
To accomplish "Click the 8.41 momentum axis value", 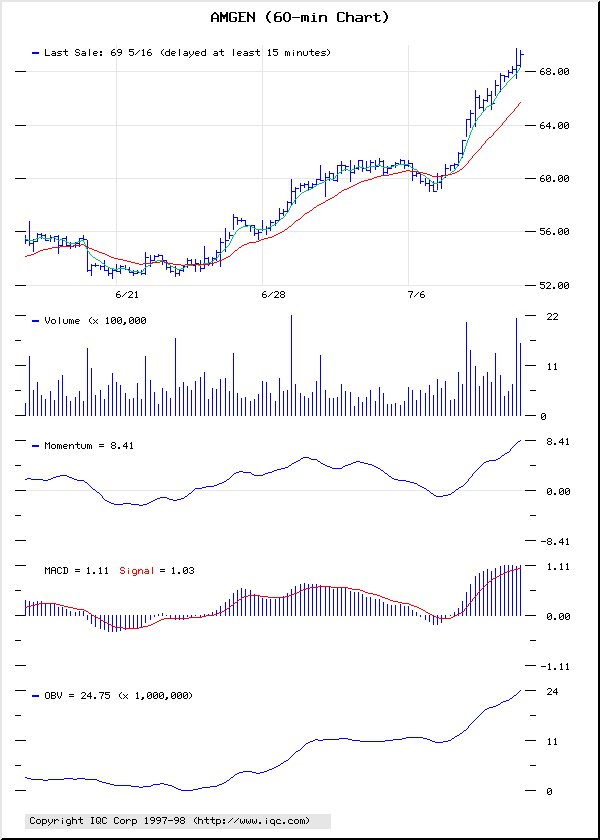I will pyautogui.click(x=557, y=441).
